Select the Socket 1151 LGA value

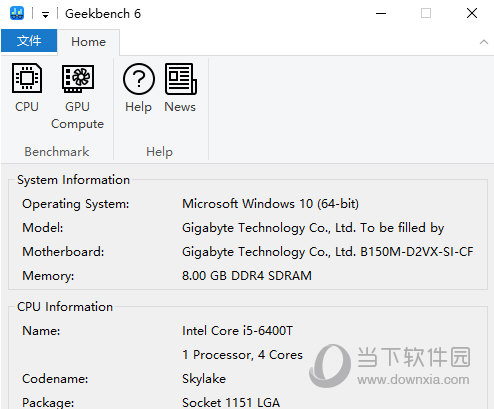(x=231, y=402)
